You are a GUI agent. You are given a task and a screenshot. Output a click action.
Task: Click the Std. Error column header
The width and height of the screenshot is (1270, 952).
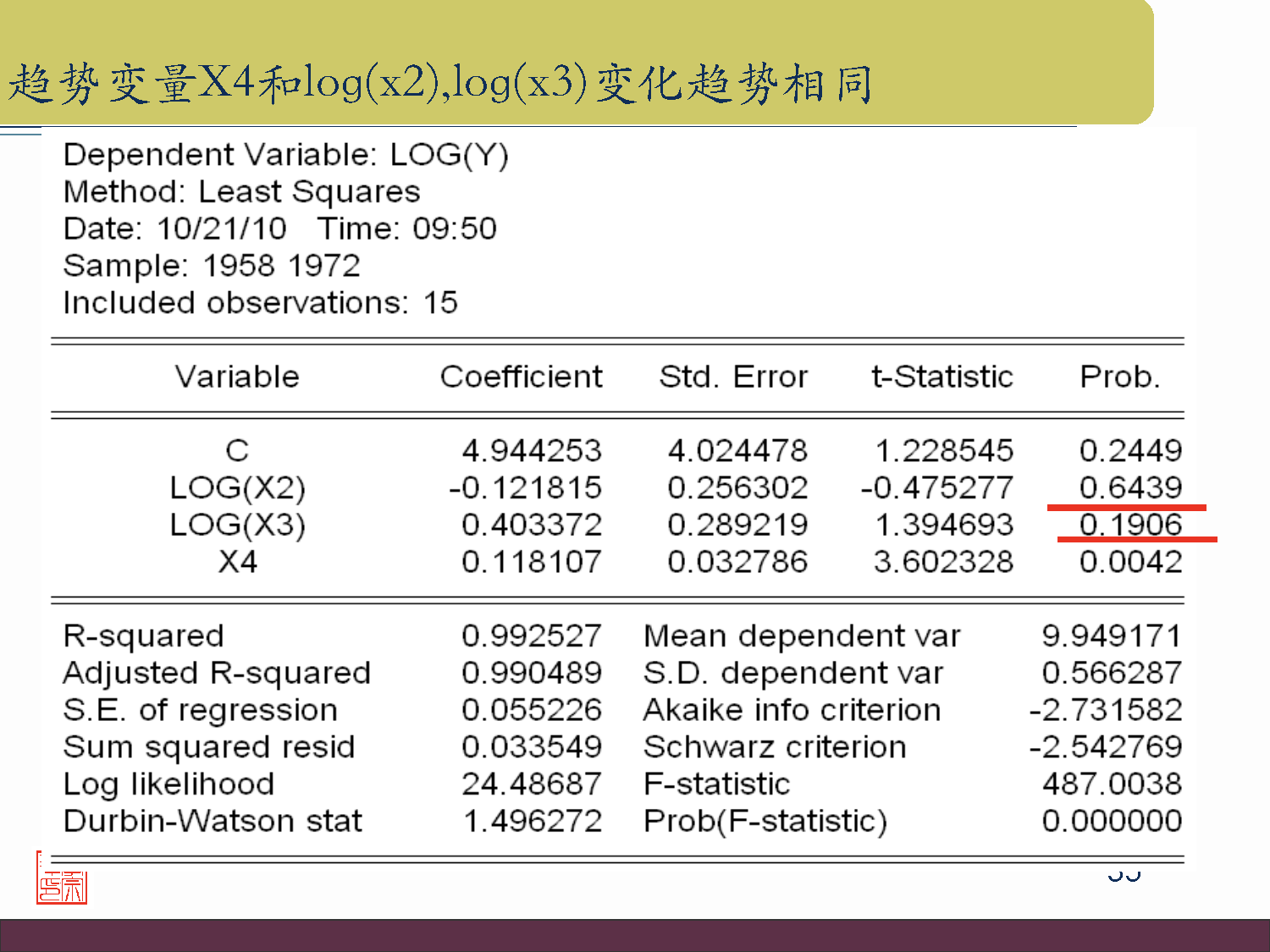733,377
